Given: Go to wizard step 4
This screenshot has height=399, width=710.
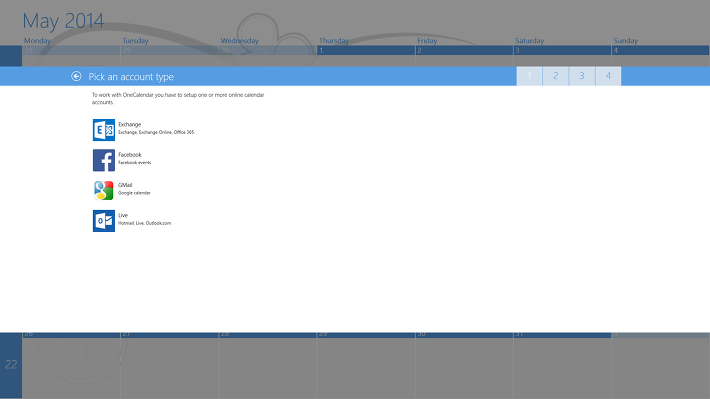Looking at the screenshot, I should coord(608,76).
